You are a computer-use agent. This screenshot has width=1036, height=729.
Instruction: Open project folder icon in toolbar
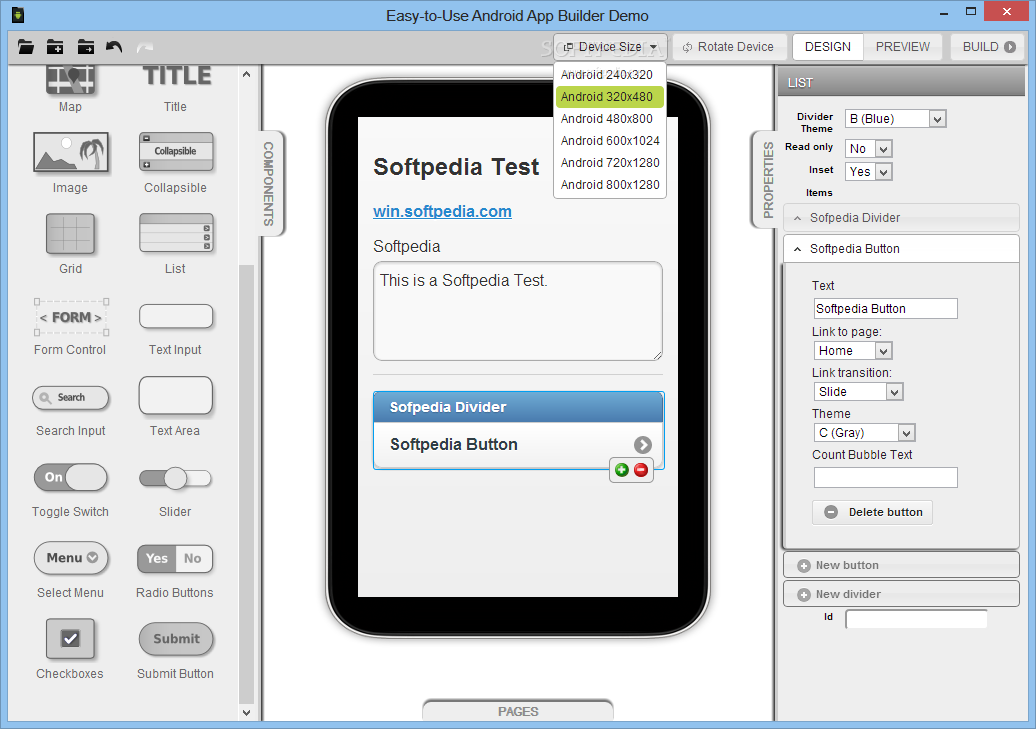point(26,47)
